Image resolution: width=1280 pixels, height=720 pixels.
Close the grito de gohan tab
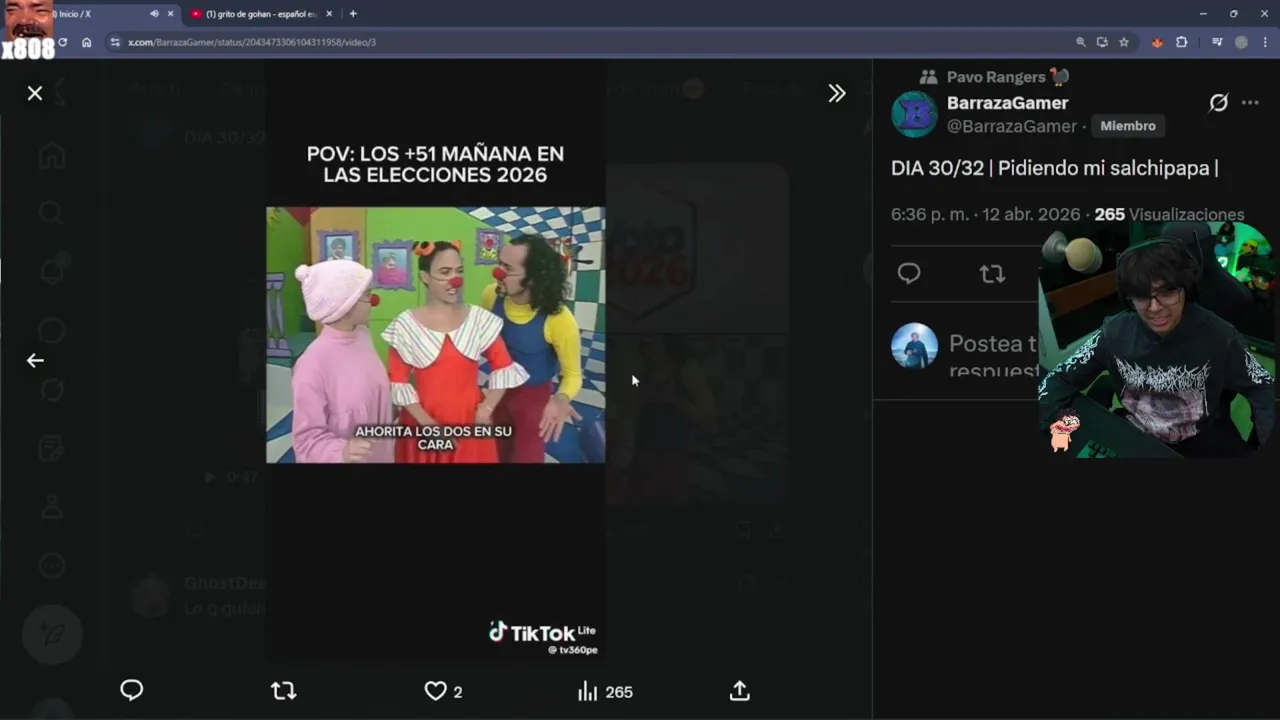(x=331, y=14)
